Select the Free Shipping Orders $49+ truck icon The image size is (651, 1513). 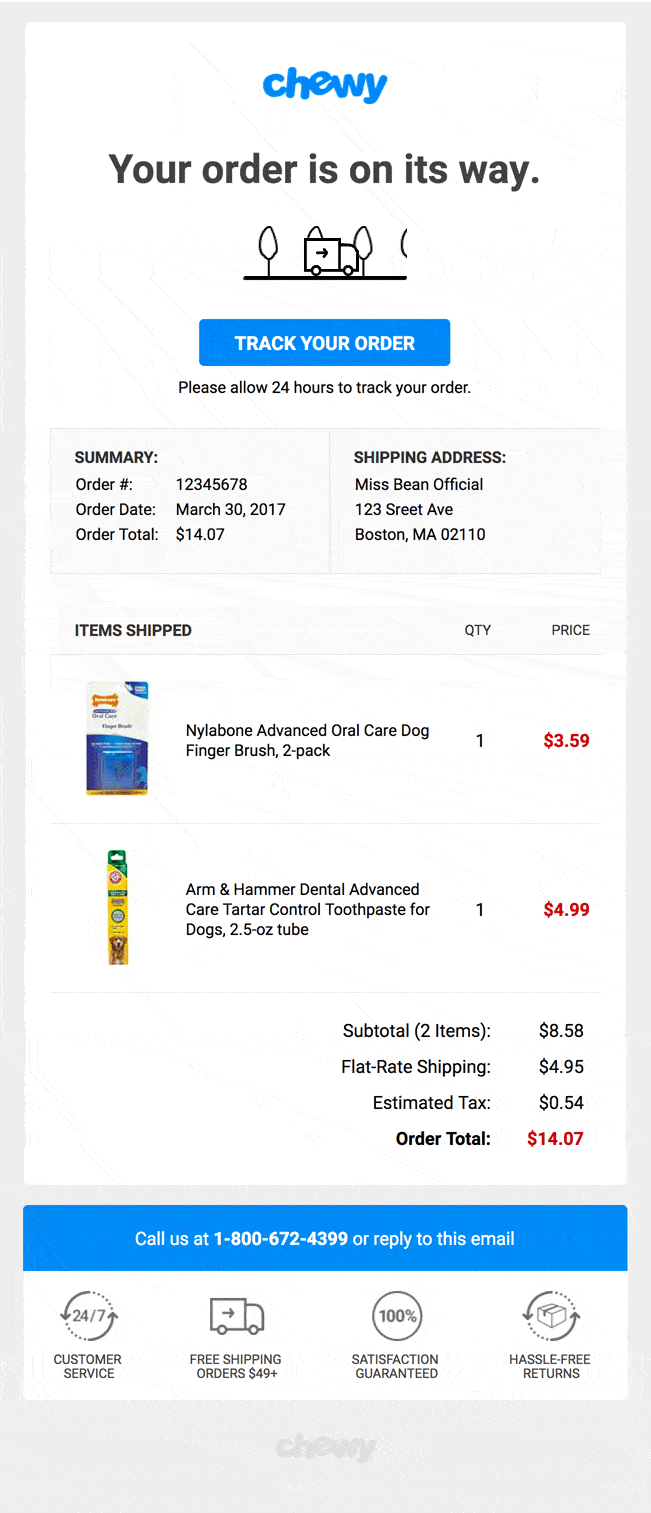coord(237,1315)
